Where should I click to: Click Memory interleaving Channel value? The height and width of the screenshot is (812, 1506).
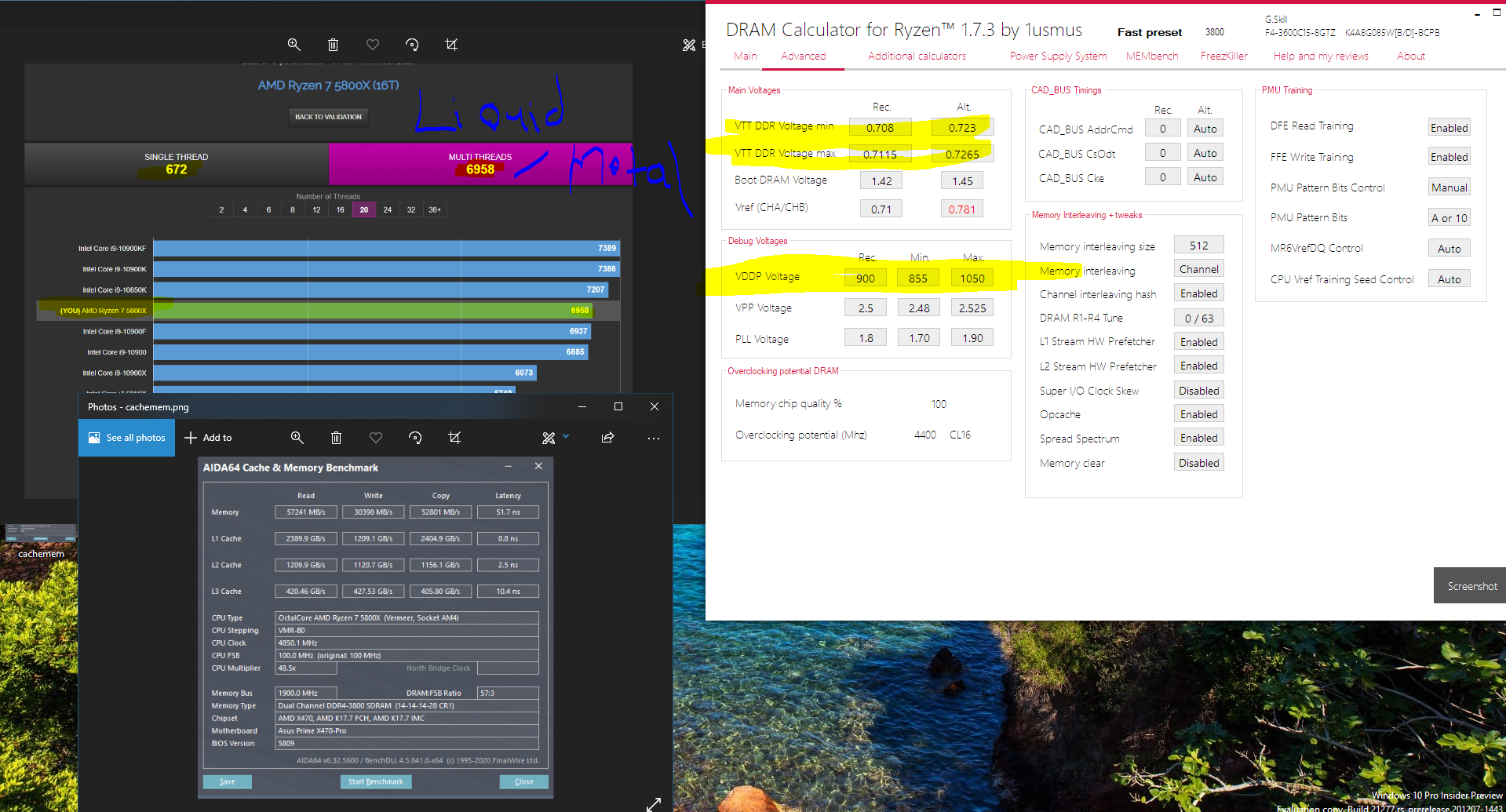tap(1199, 269)
